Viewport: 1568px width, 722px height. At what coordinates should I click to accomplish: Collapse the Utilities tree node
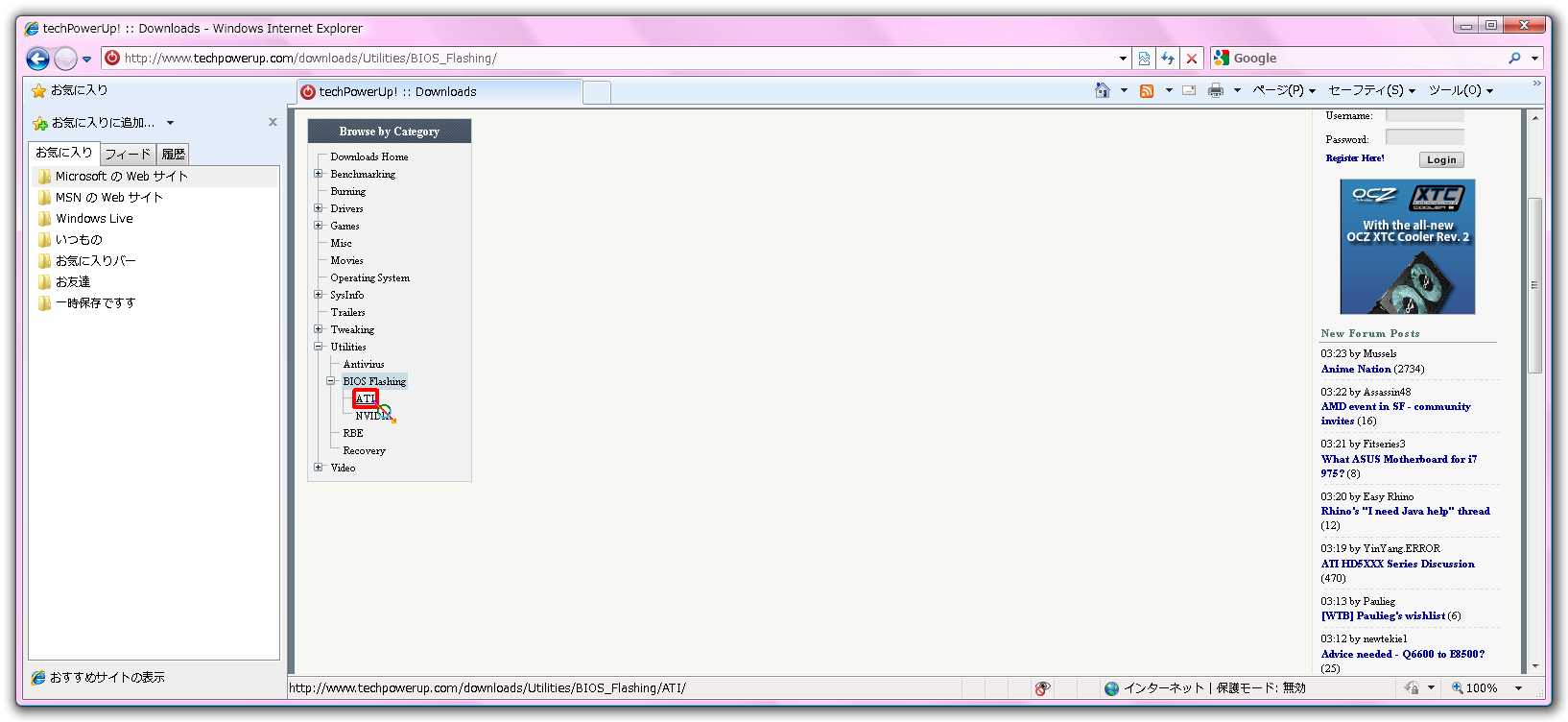(319, 347)
